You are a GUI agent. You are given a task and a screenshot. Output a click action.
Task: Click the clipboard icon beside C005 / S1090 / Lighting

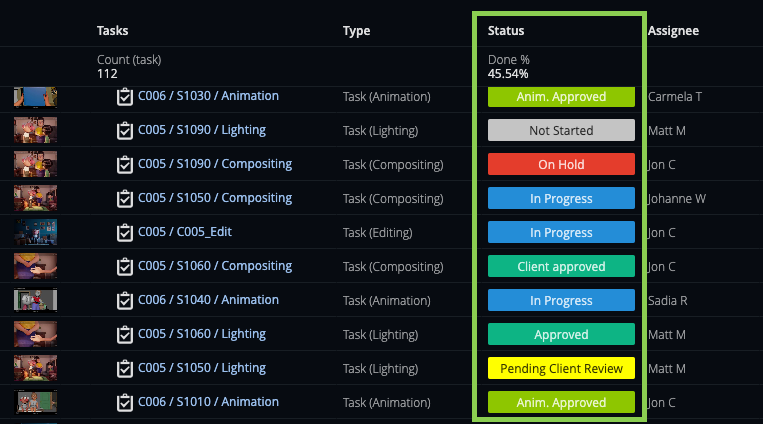(125, 130)
